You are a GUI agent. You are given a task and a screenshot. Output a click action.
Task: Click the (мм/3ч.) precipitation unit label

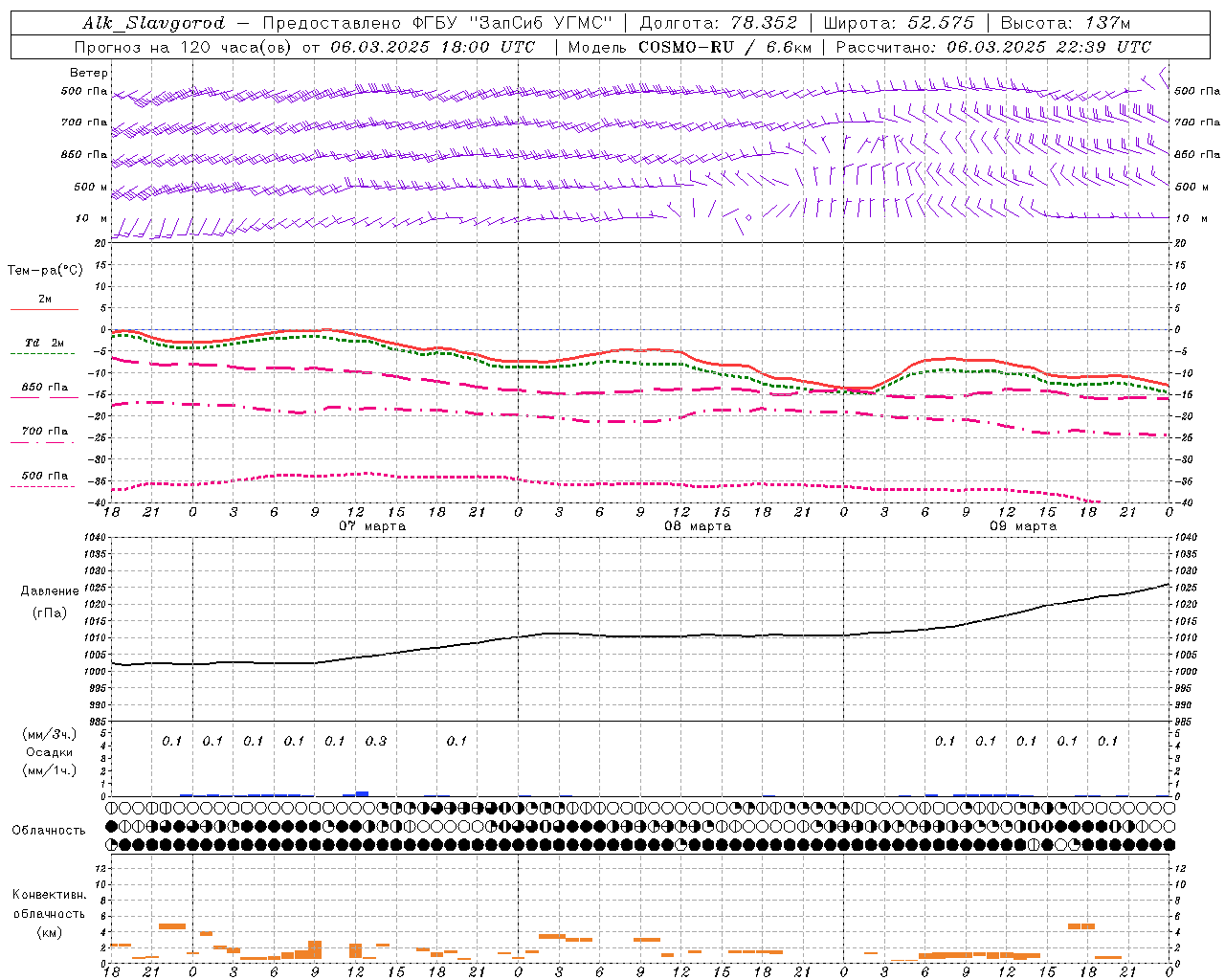tap(50, 734)
